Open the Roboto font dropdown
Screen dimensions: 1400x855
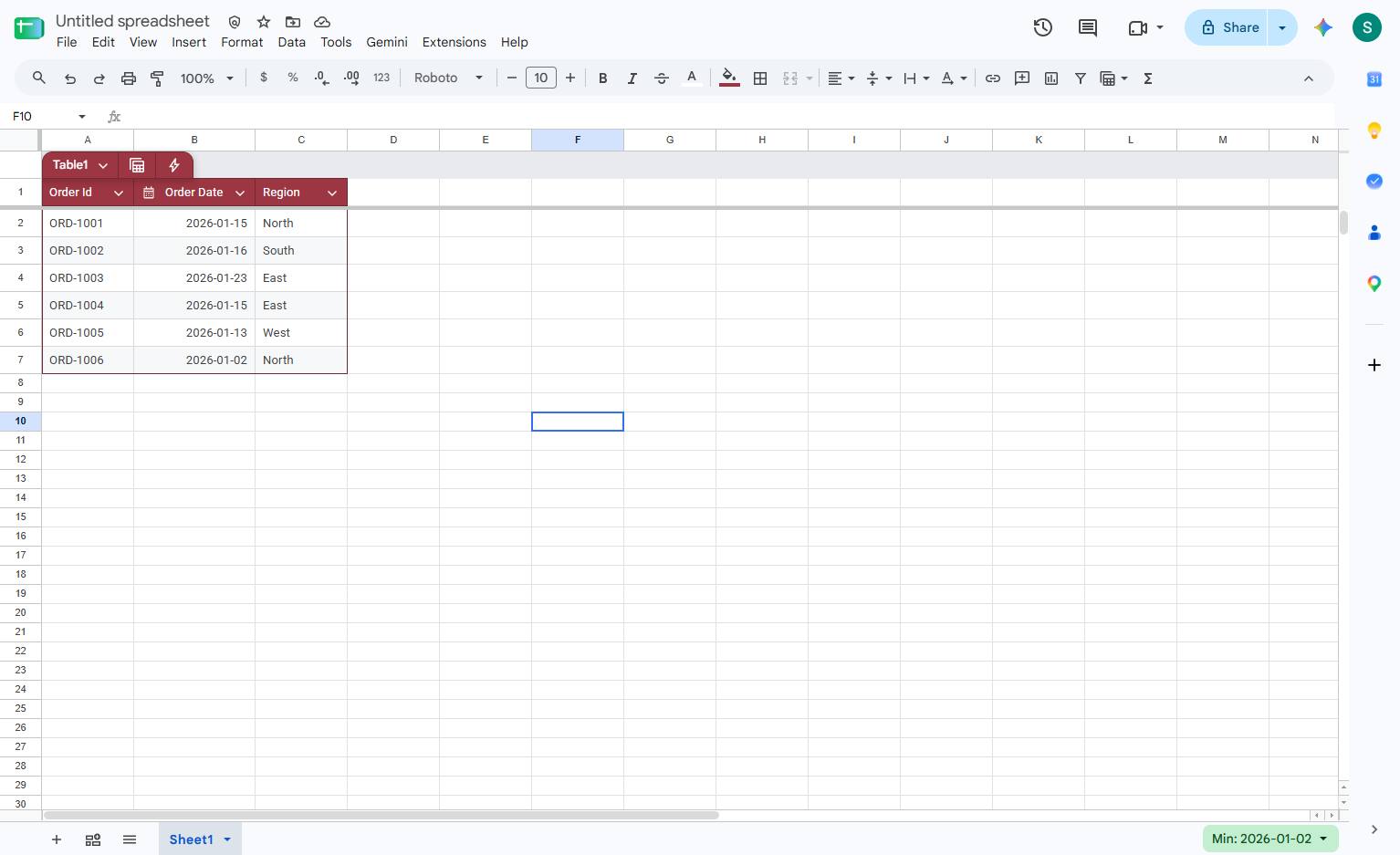click(x=448, y=78)
